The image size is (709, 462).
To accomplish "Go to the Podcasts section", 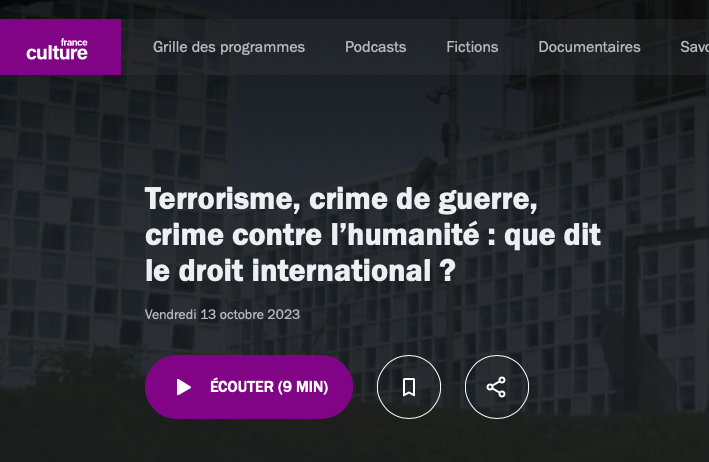I will pyautogui.click(x=375, y=47).
